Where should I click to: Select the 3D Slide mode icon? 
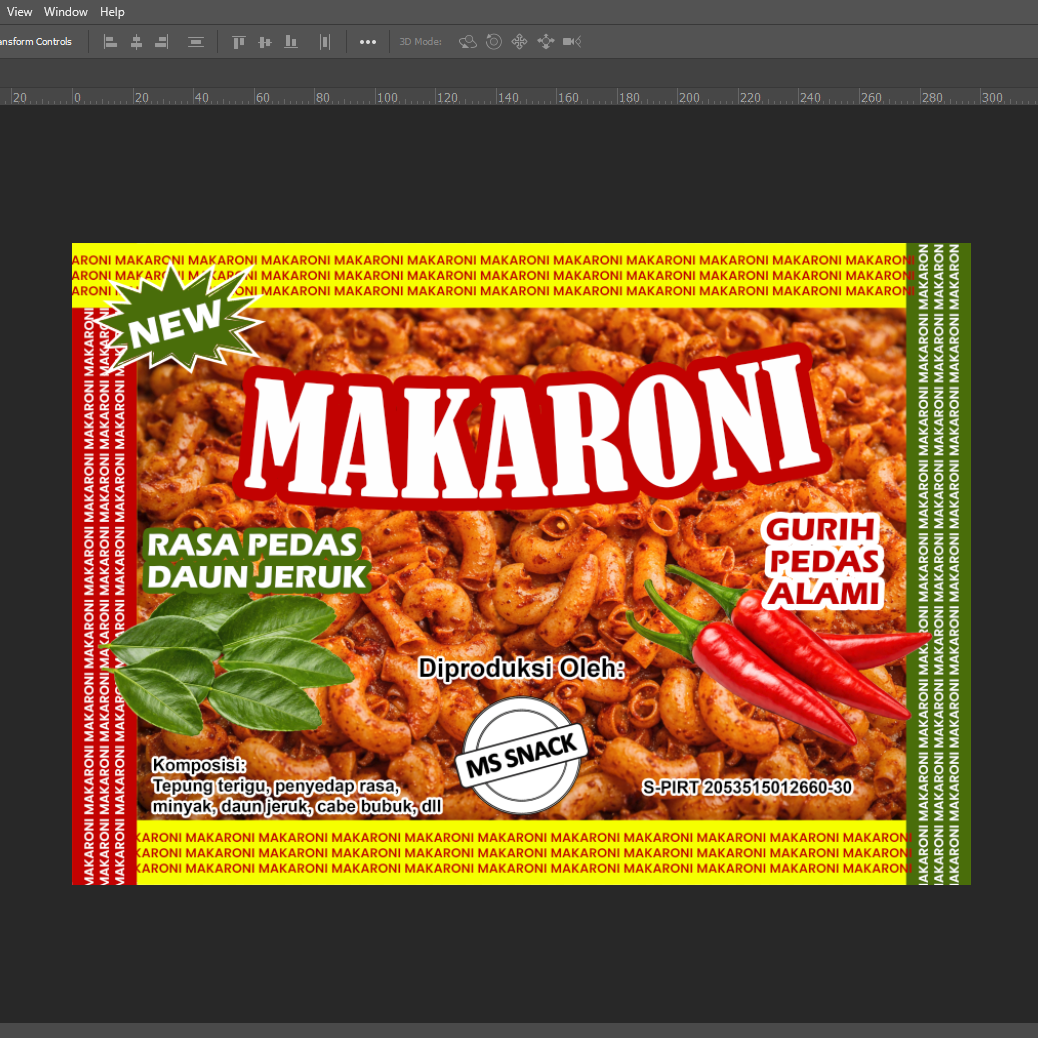point(545,42)
